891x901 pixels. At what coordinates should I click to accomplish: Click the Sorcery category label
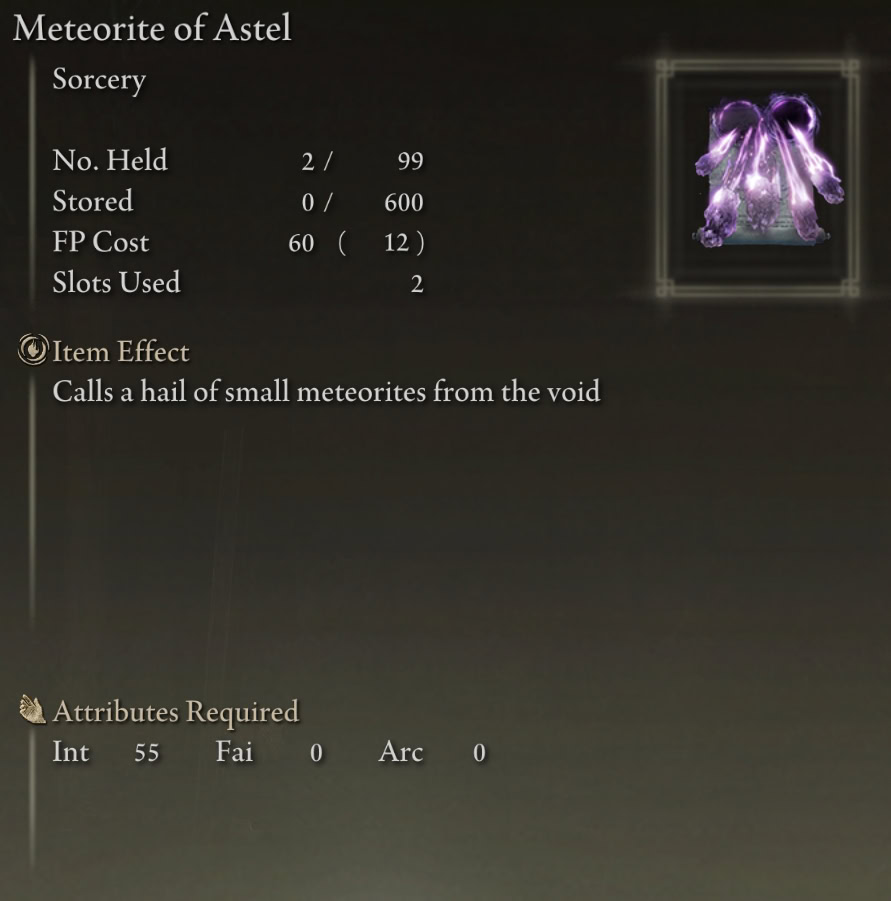pyautogui.click(x=99, y=79)
